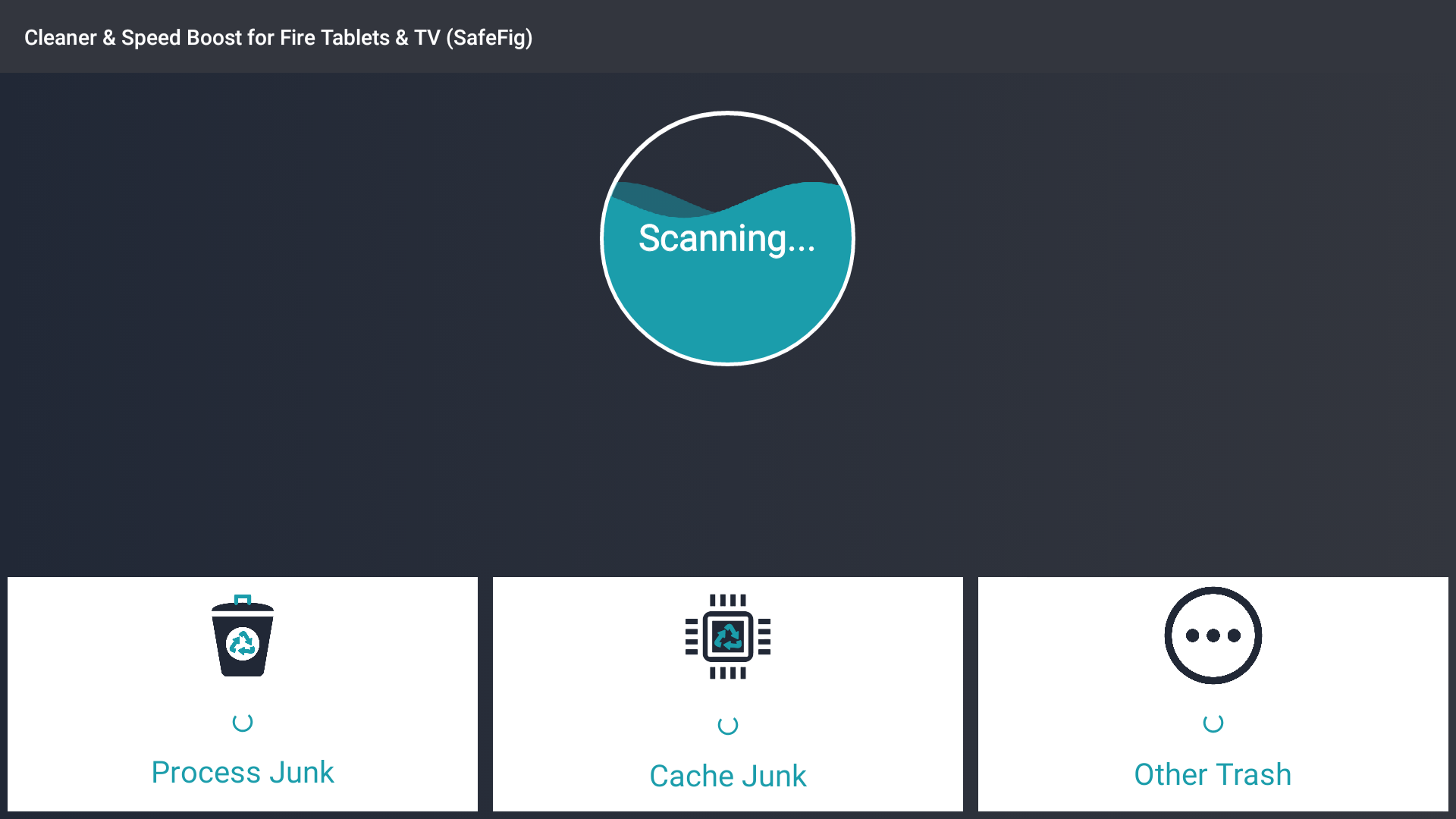The width and height of the screenshot is (1456, 819).
Task: Click the Scanning... text in the circle
Action: click(x=726, y=238)
